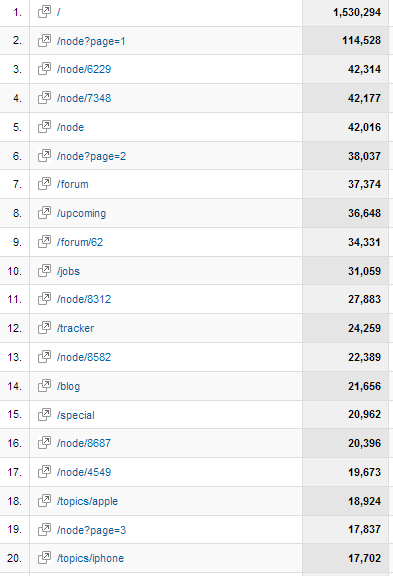
Task: Open the /node?page=2 link
Action: point(91,156)
